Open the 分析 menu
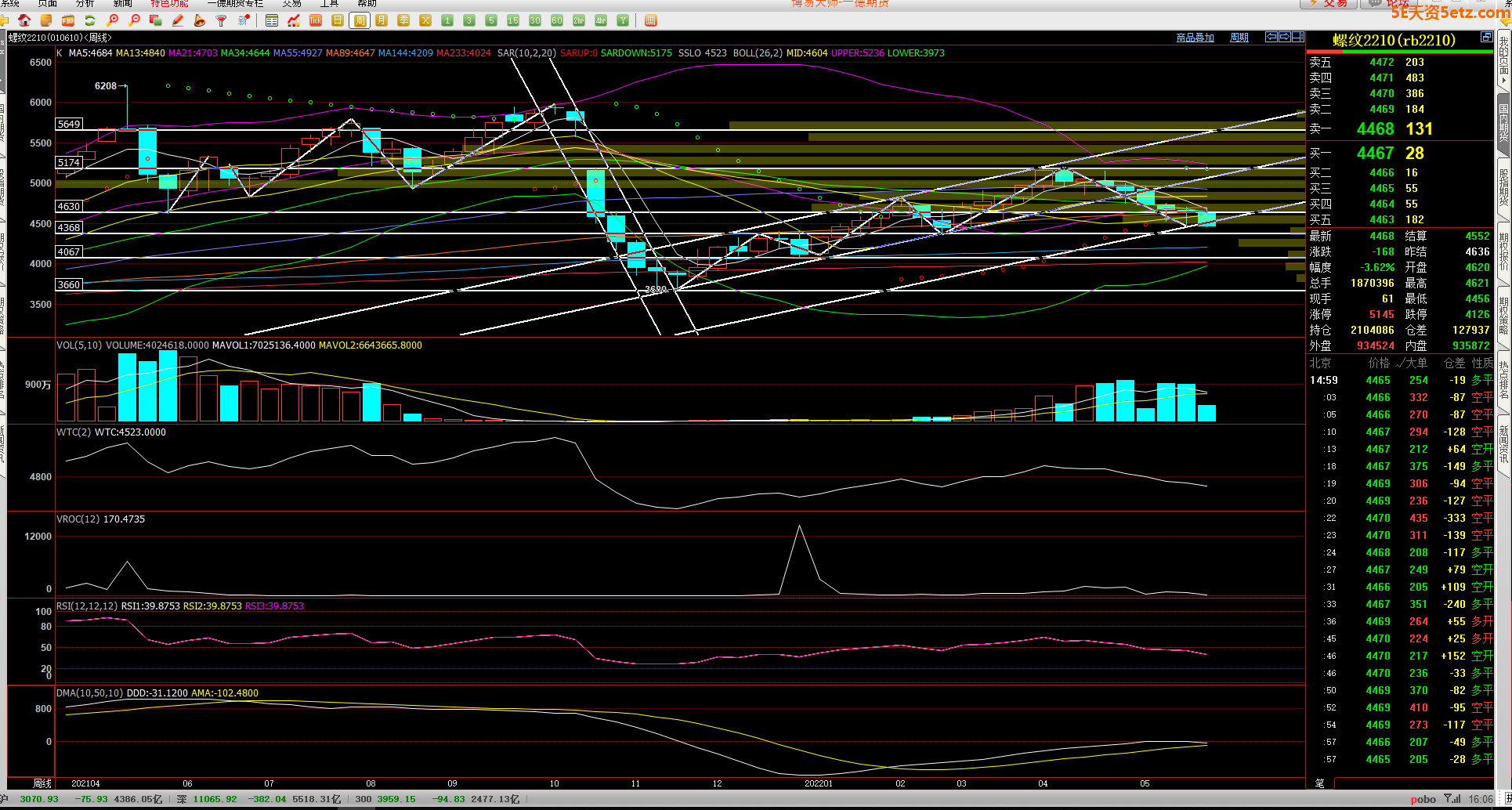 tap(85, 4)
